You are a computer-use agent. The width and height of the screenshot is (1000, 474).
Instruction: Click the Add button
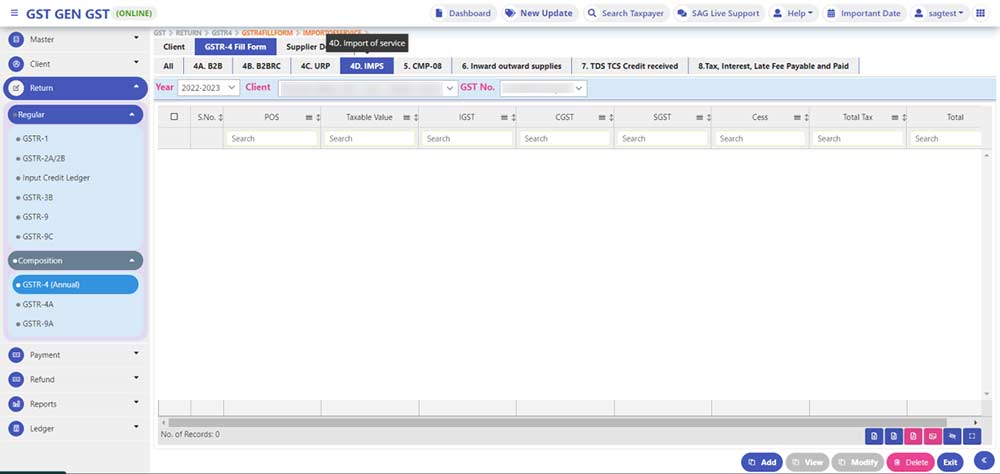(x=761, y=462)
